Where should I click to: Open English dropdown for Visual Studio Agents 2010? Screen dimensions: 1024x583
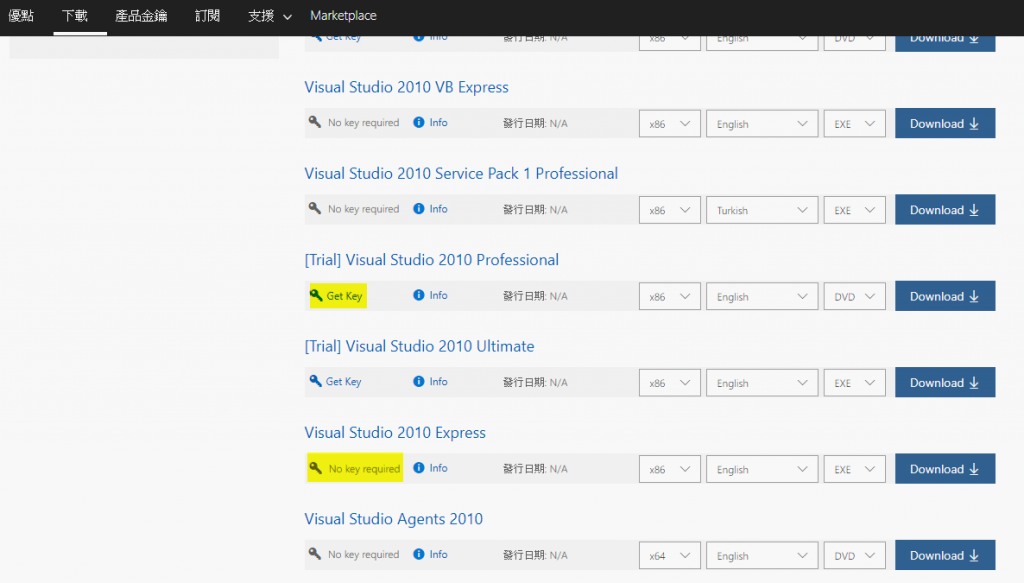(761, 556)
